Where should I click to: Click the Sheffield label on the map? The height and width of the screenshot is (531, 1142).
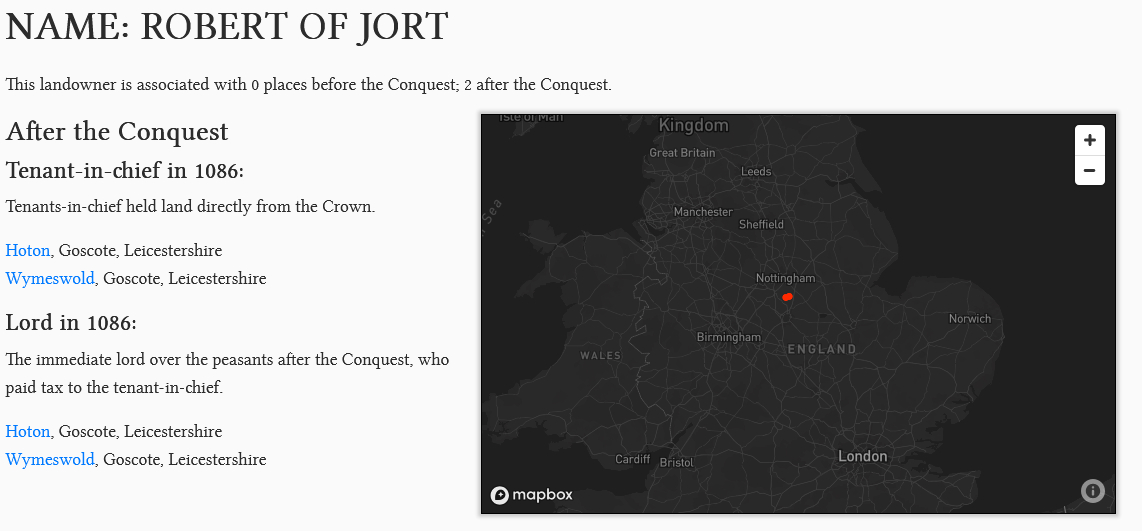761,225
